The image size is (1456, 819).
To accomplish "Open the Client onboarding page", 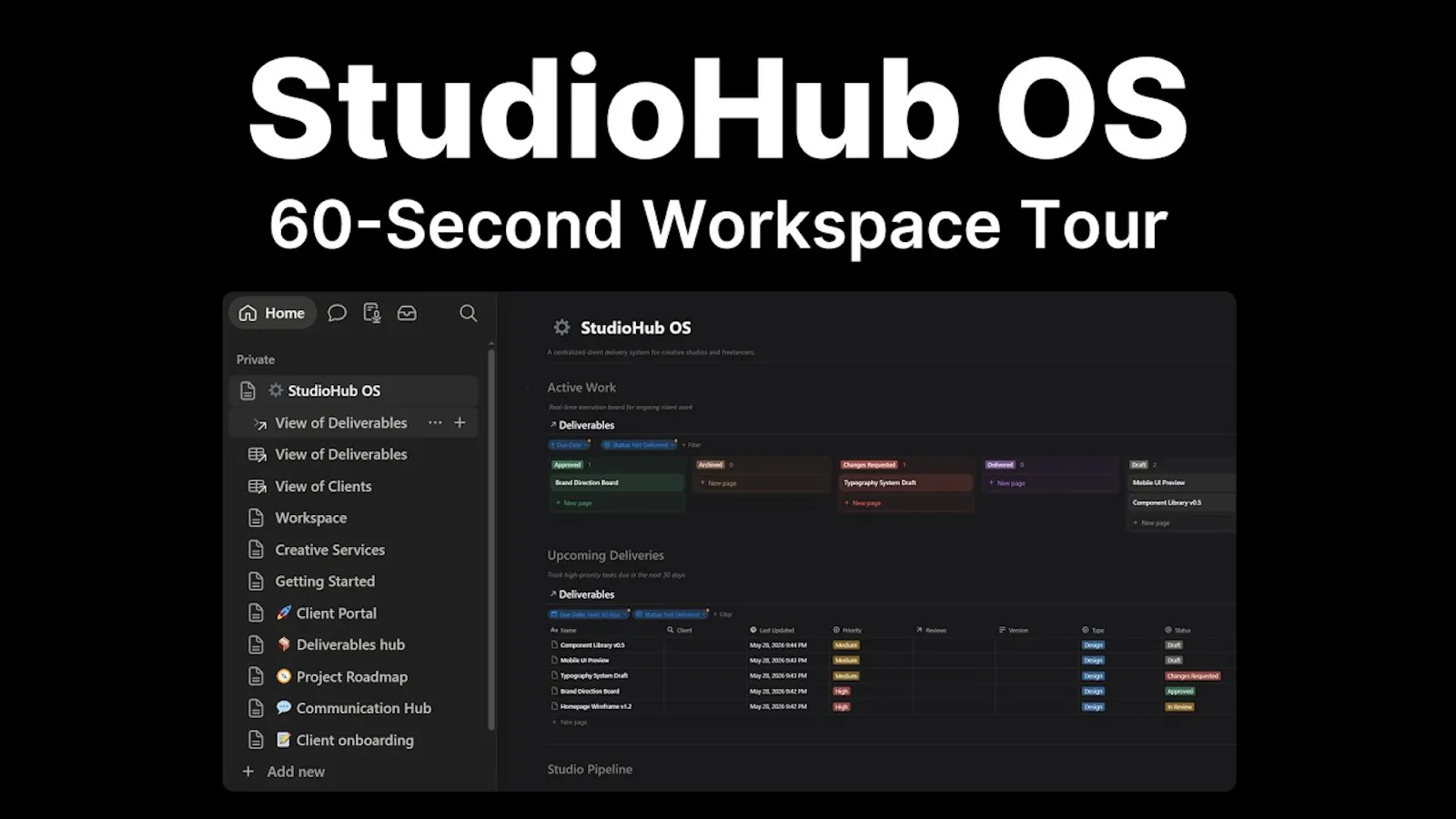I will (x=354, y=740).
